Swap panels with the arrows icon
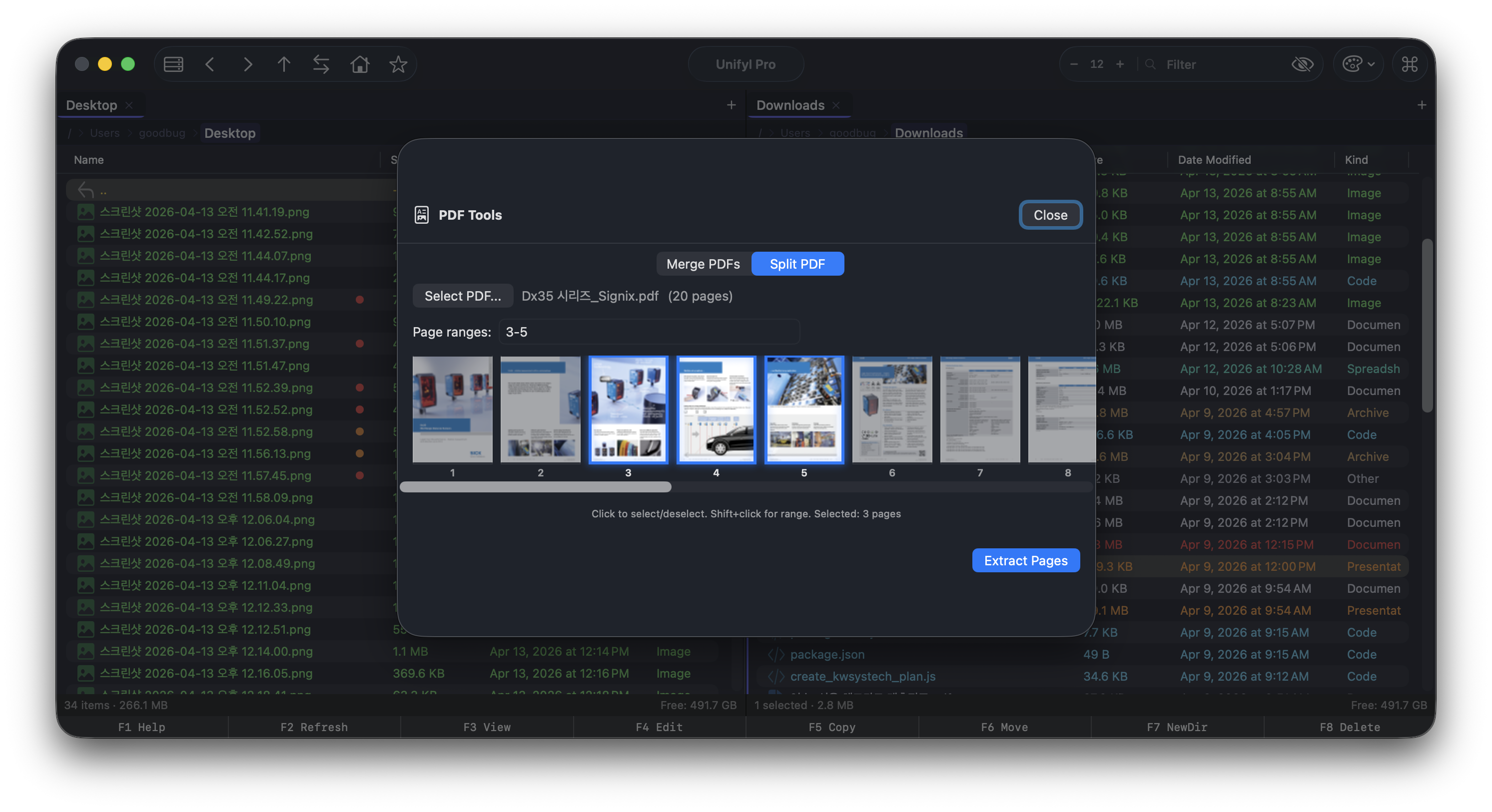This screenshot has height=812, width=1492. (321, 64)
